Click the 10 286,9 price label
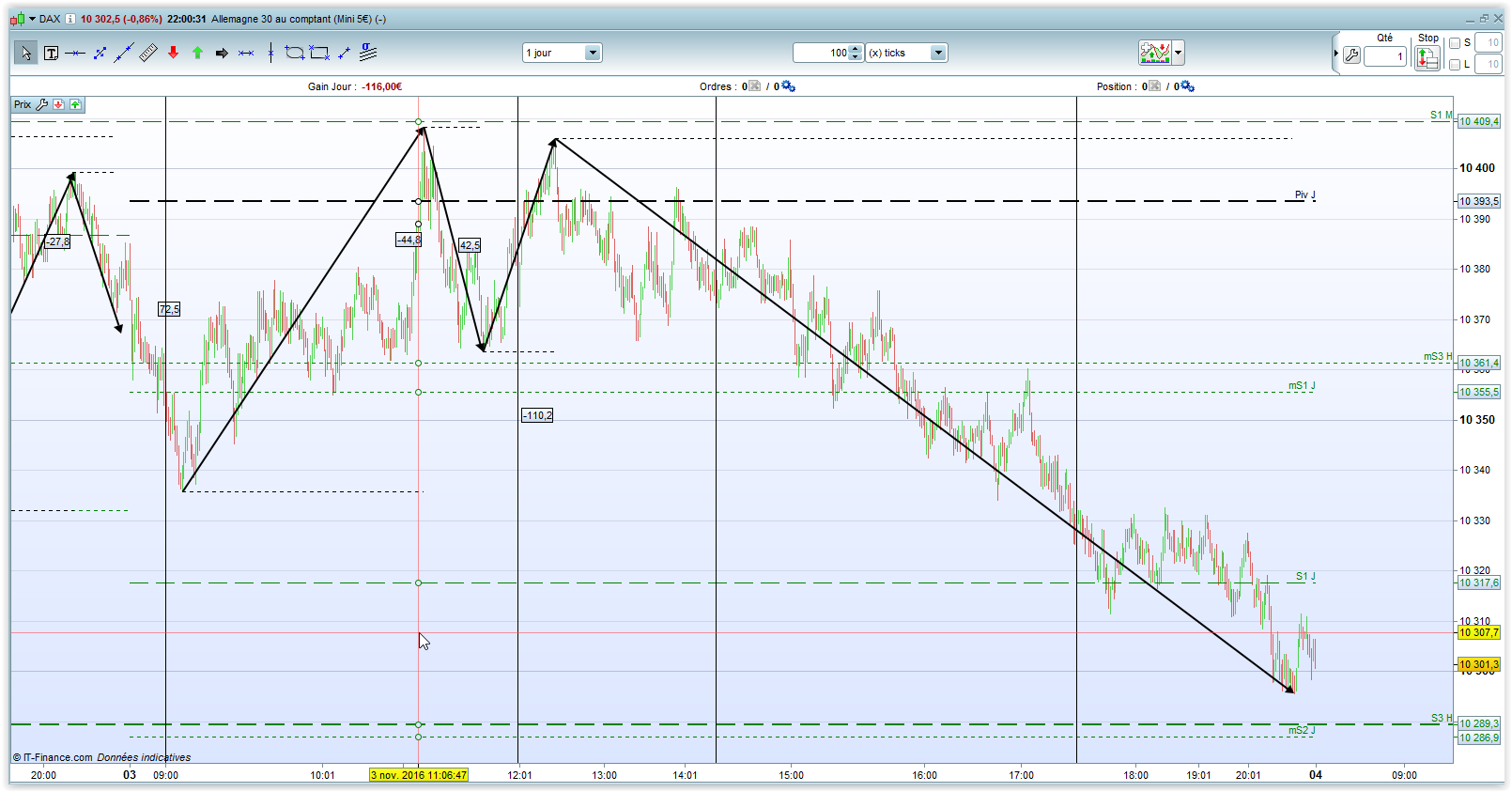The width and height of the screenshot is (1512, 792). pyautogui.click(x=1479, y=738)
